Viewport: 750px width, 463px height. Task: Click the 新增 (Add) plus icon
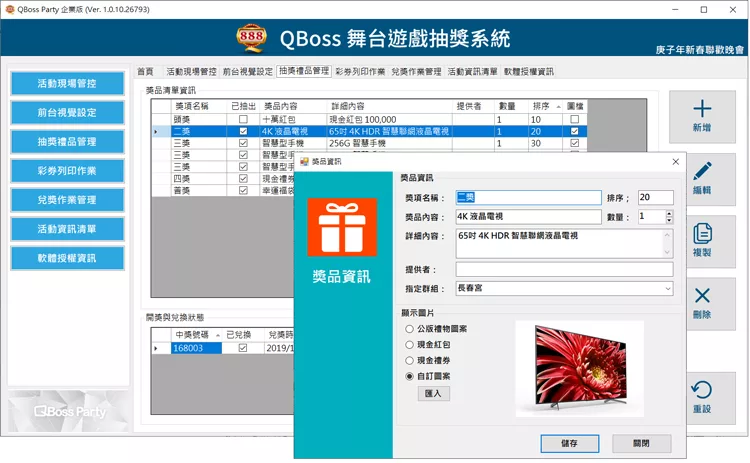701,109
